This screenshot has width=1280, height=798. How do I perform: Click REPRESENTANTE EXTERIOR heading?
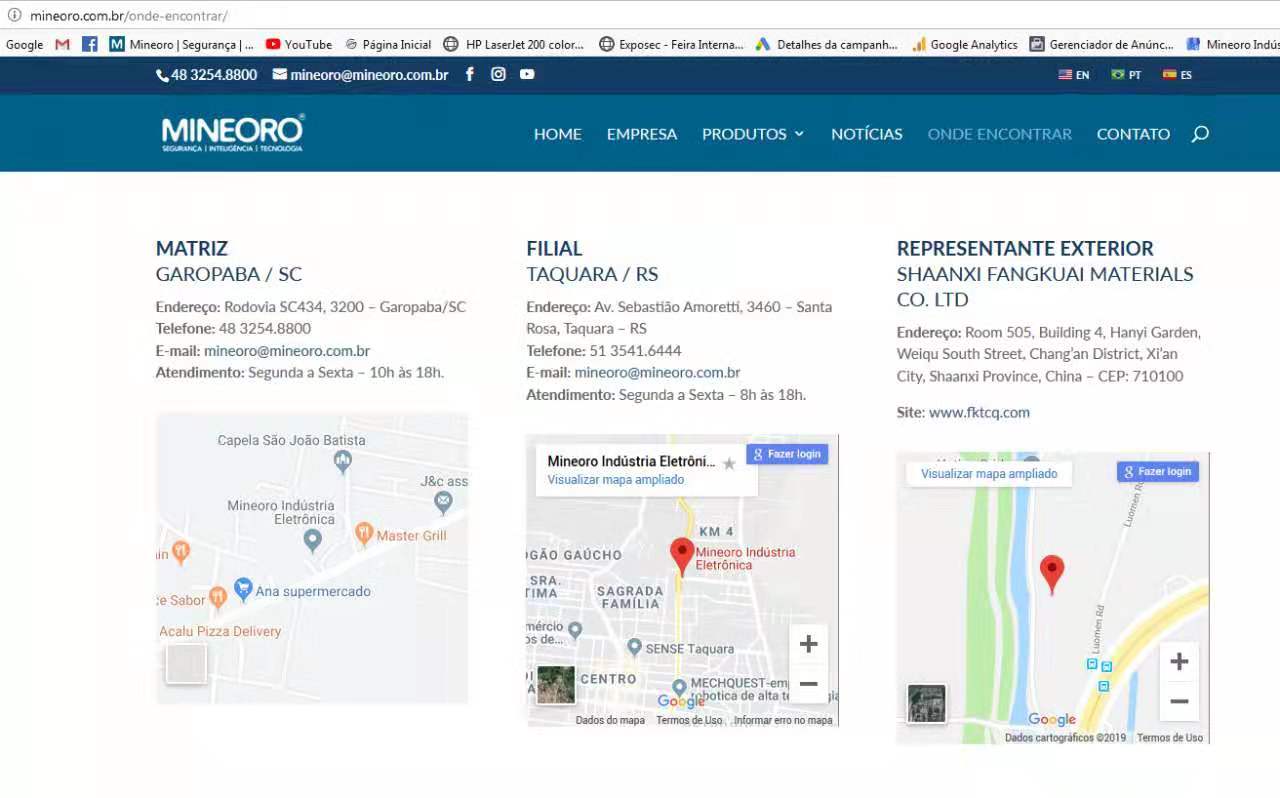pos(1025,248)
